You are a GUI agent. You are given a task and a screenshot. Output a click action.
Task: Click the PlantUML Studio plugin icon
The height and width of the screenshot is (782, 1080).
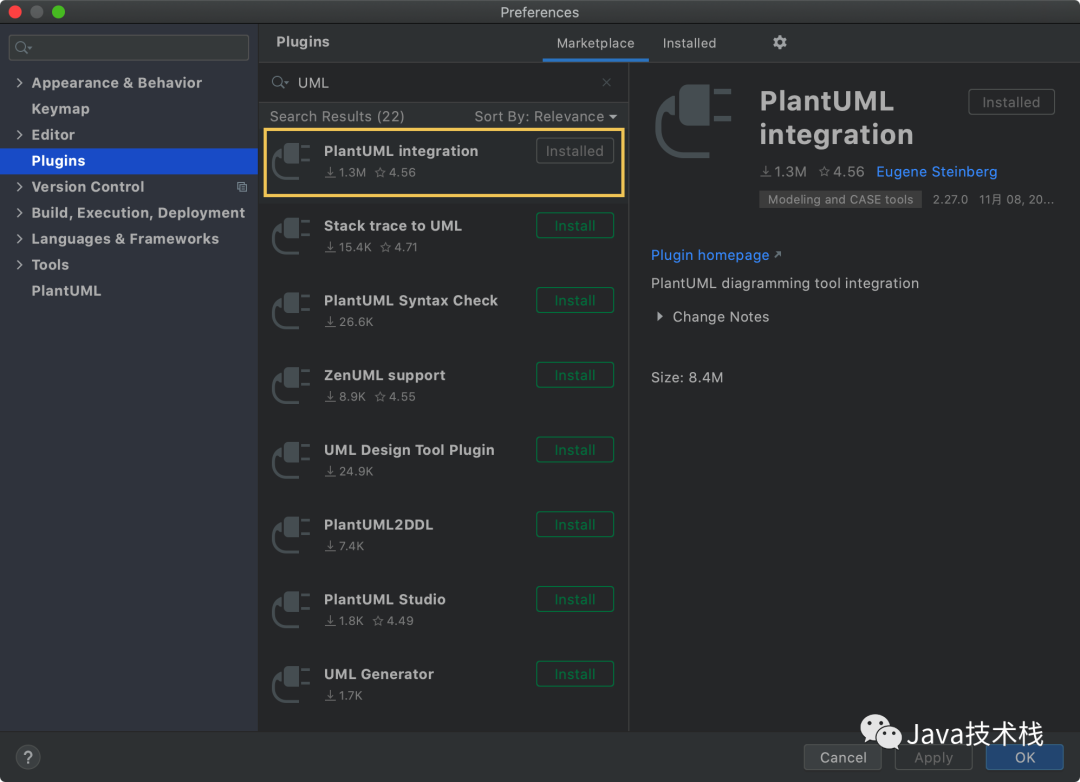tap(291, 610)
